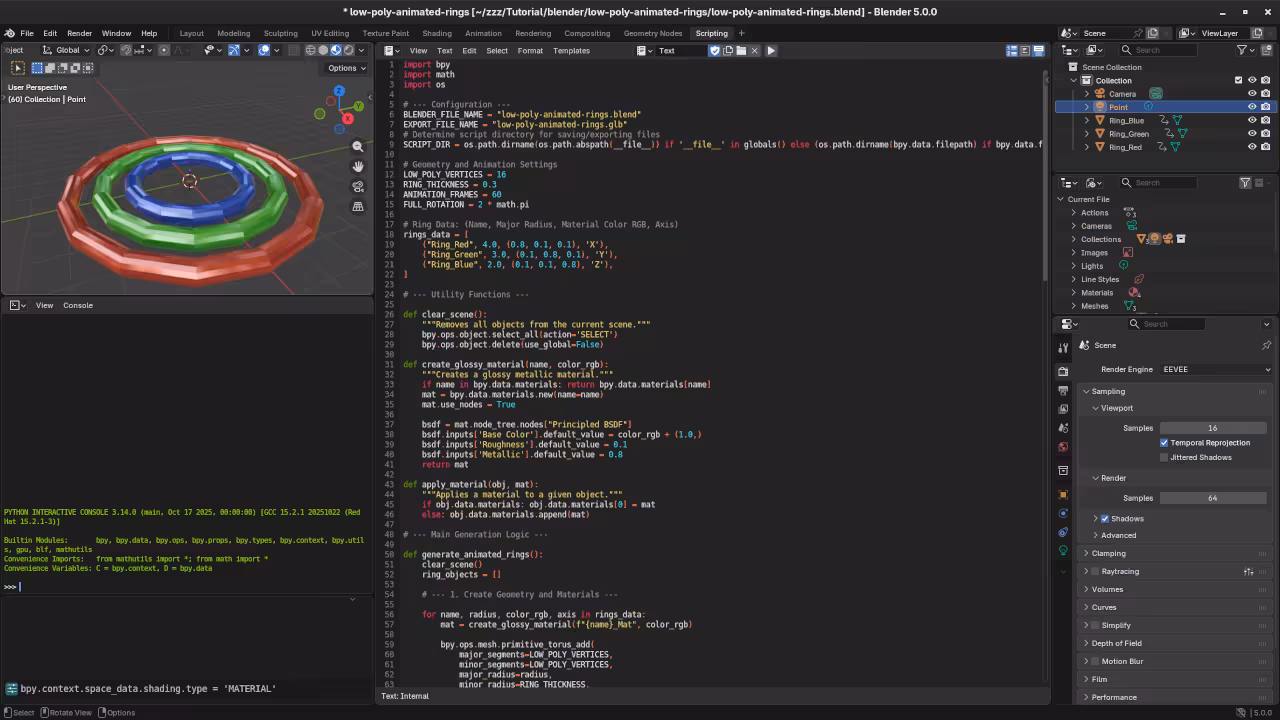Adjust the Viewport Samples value slider
Image resolution: width=1280 pixels, height=720 pixels.
[1212, 428]
